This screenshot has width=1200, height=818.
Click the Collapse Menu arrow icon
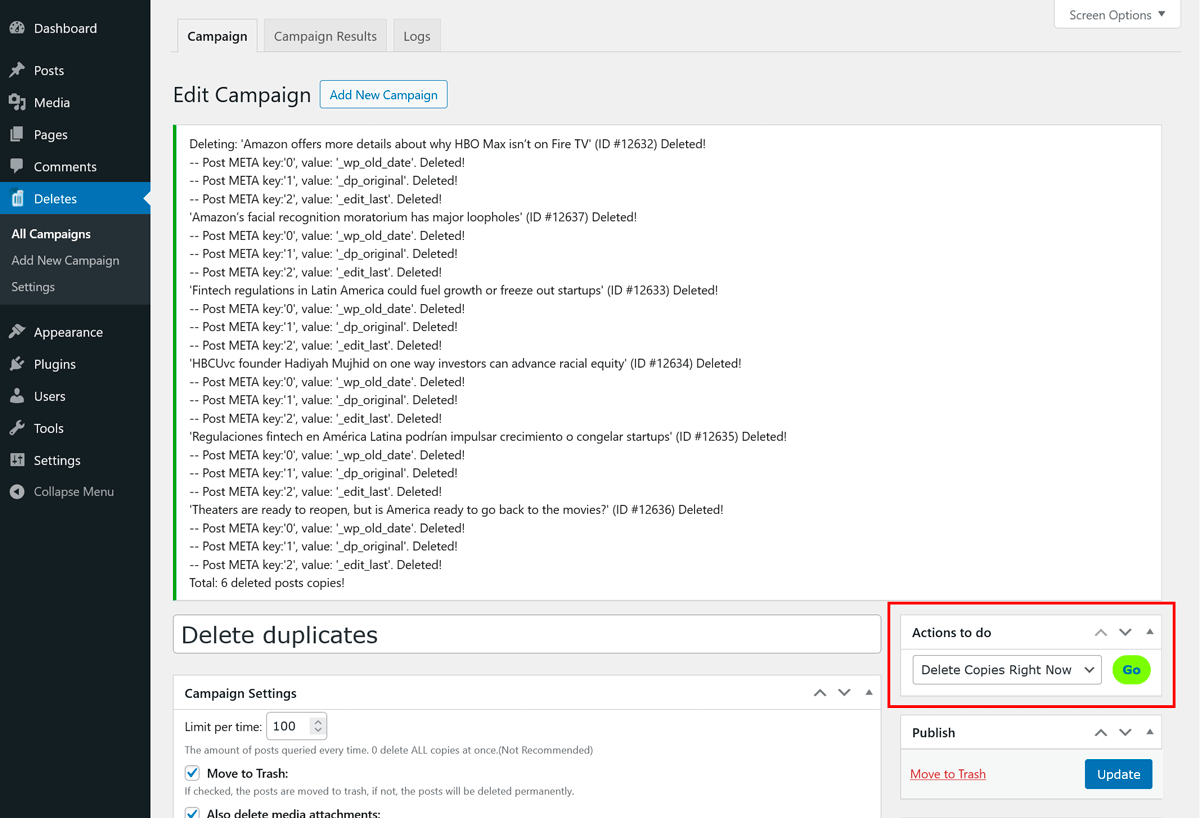17,492
